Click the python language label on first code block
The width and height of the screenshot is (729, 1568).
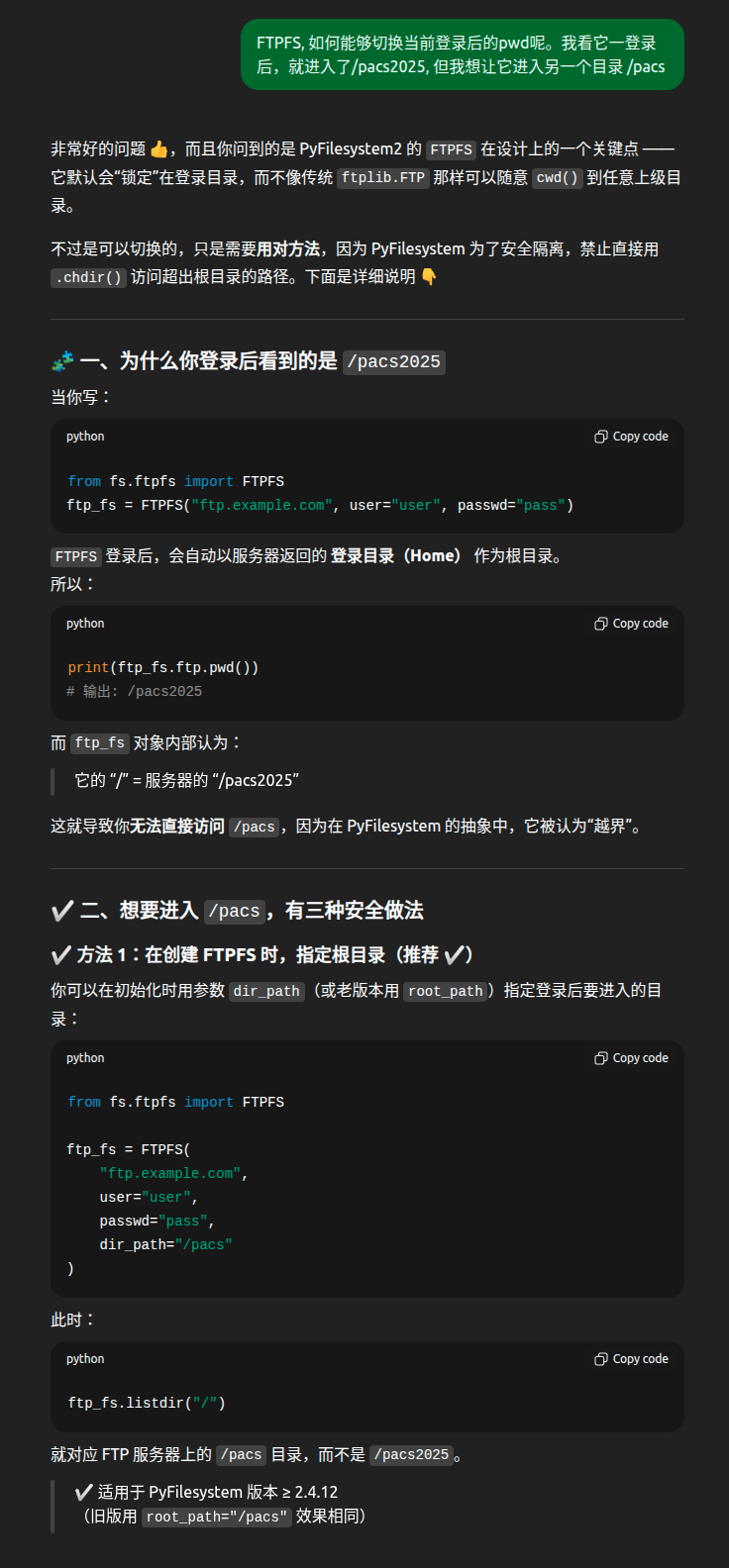[x=85, y=436]
